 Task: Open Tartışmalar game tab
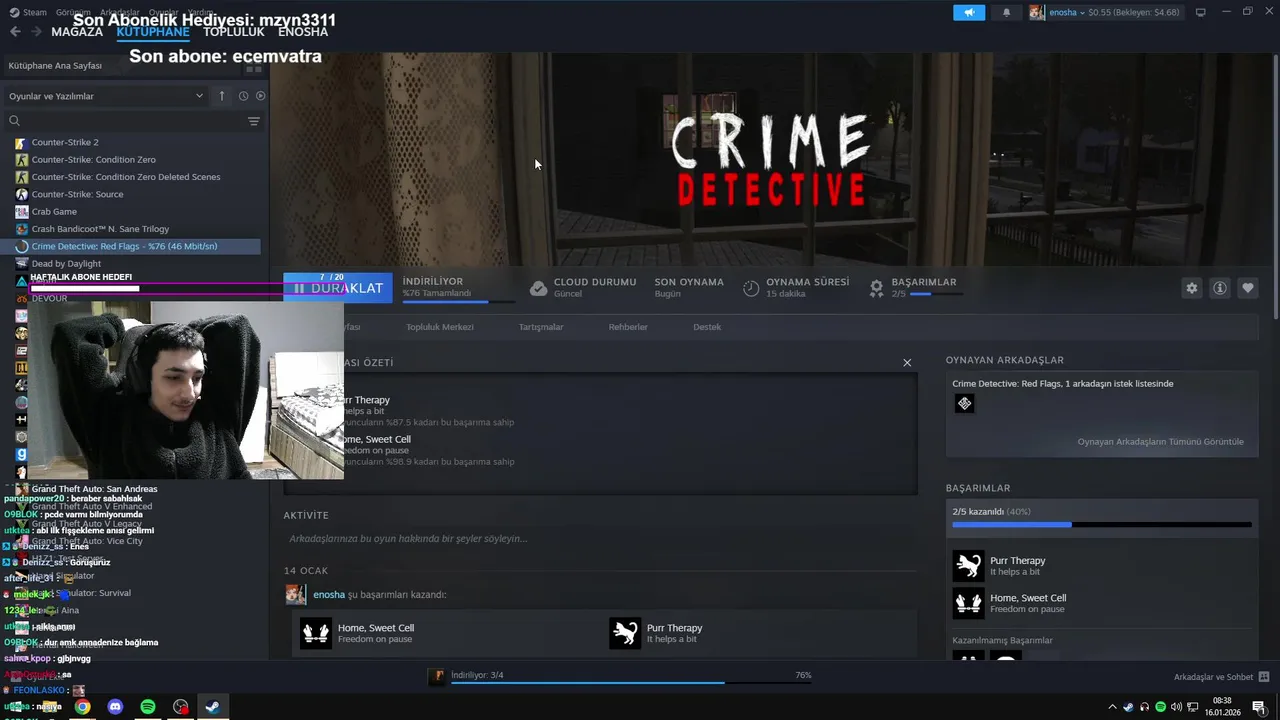pyautogui.click(x=541, y=327)
